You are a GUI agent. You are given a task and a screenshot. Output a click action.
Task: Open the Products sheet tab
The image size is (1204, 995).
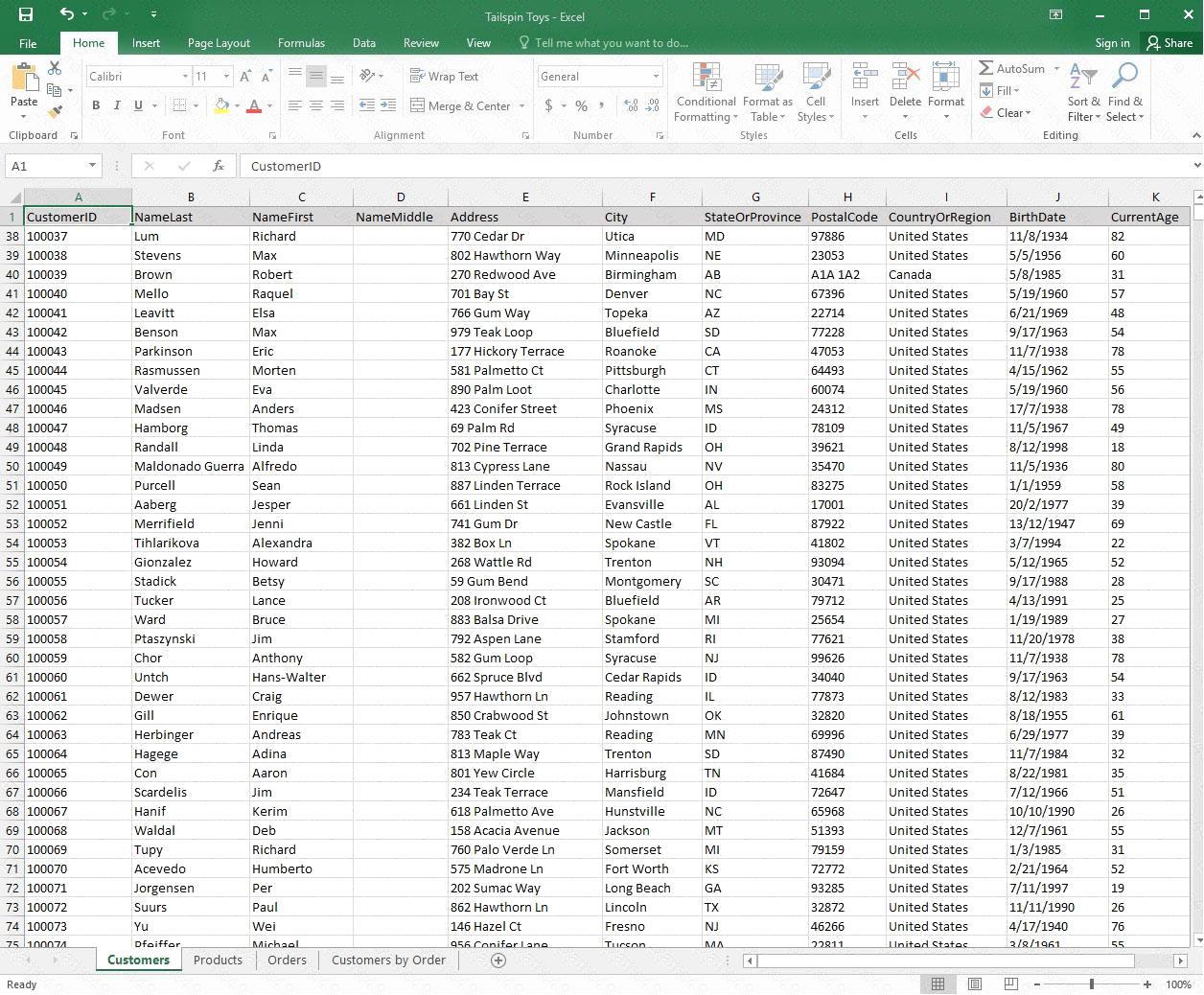pos(218,960)
